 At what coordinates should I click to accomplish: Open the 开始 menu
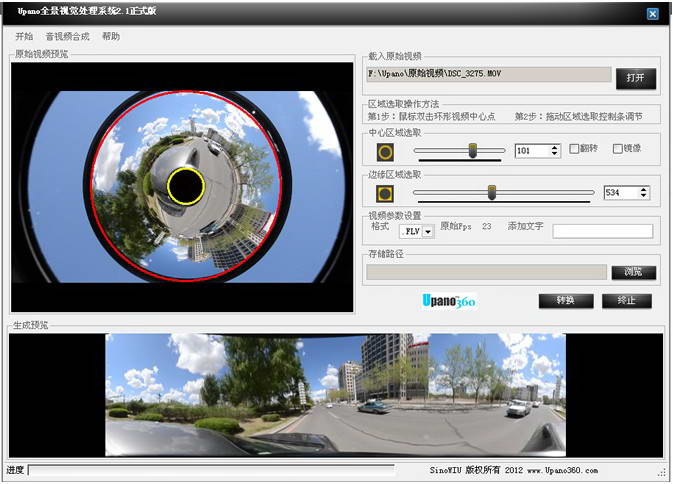[24, 36]
